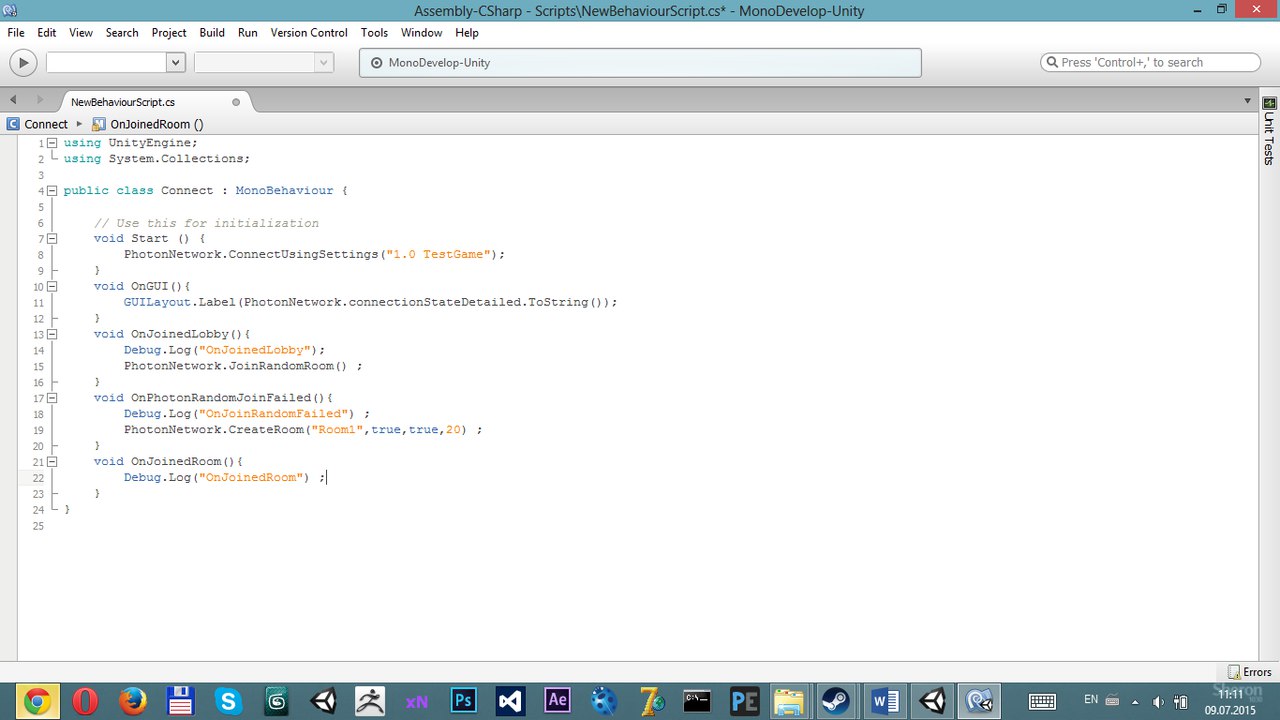The height and width of the screenshot is (720, 1280).
Task: Collapse the OnJoinedRoom fold at line 21
Action: pyautogui.click(x=52, y=462)
